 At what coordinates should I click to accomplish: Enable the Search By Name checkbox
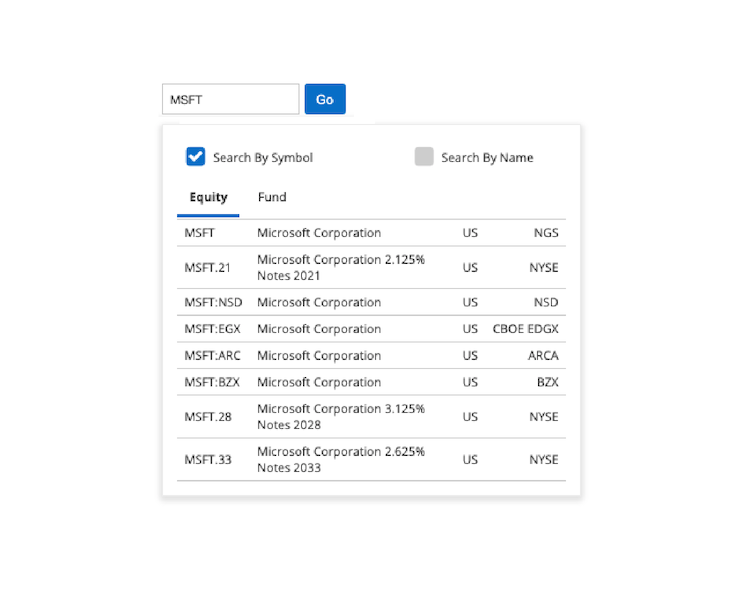click(x=424, y=157)
